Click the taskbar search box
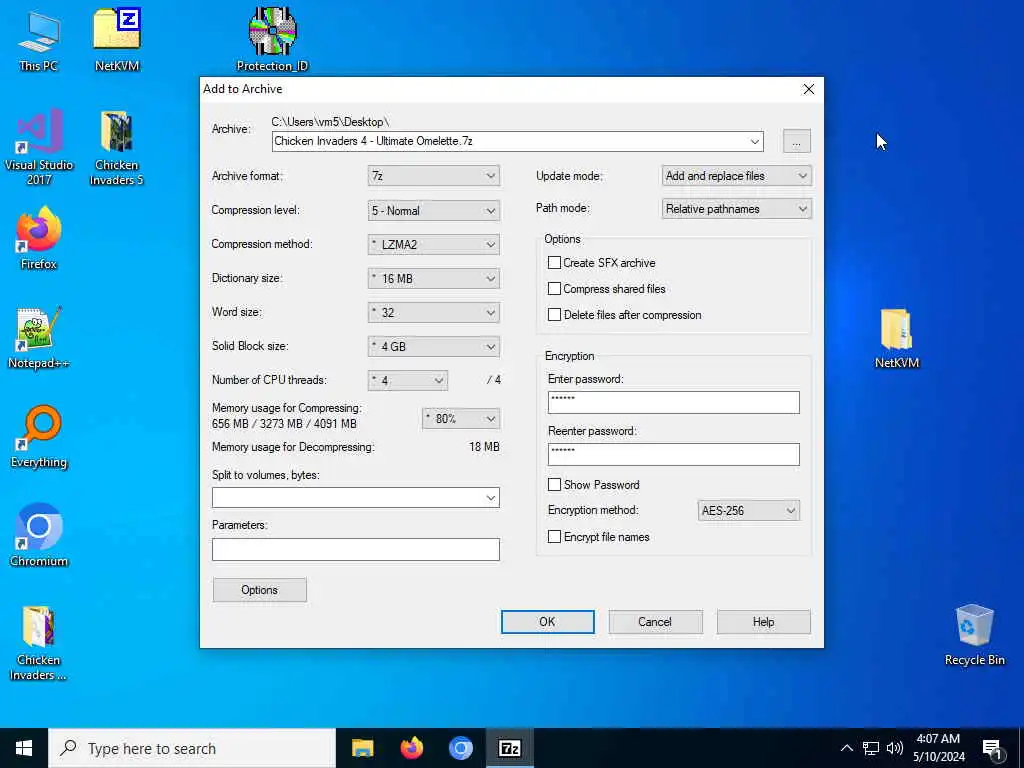Viewport: 1024px width, 768px height. point(192,748)
